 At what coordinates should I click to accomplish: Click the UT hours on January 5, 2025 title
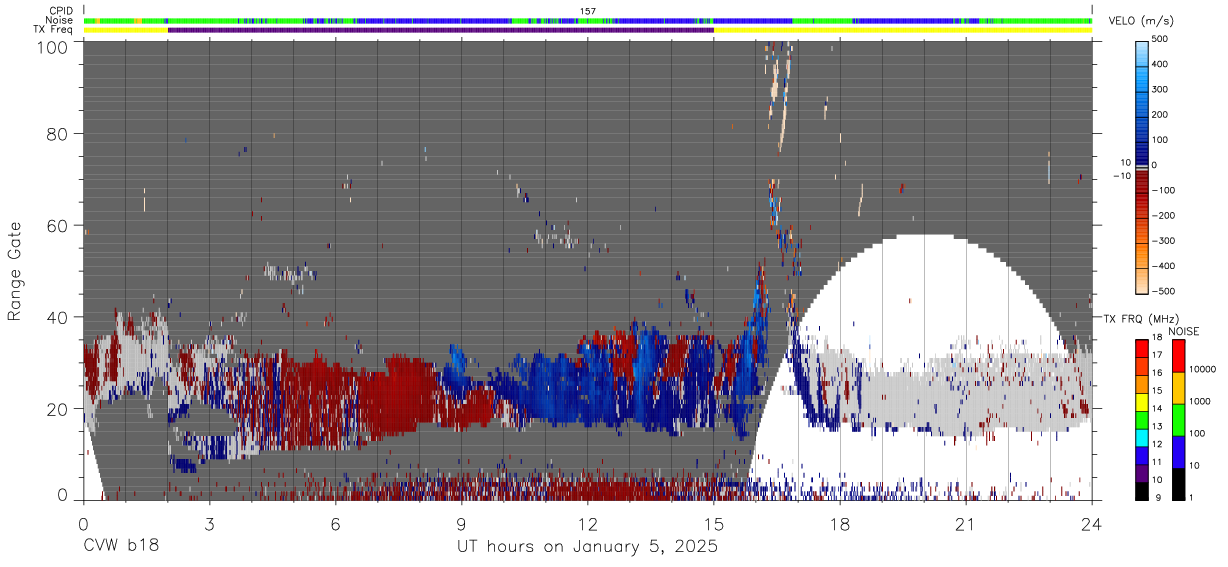587,548
